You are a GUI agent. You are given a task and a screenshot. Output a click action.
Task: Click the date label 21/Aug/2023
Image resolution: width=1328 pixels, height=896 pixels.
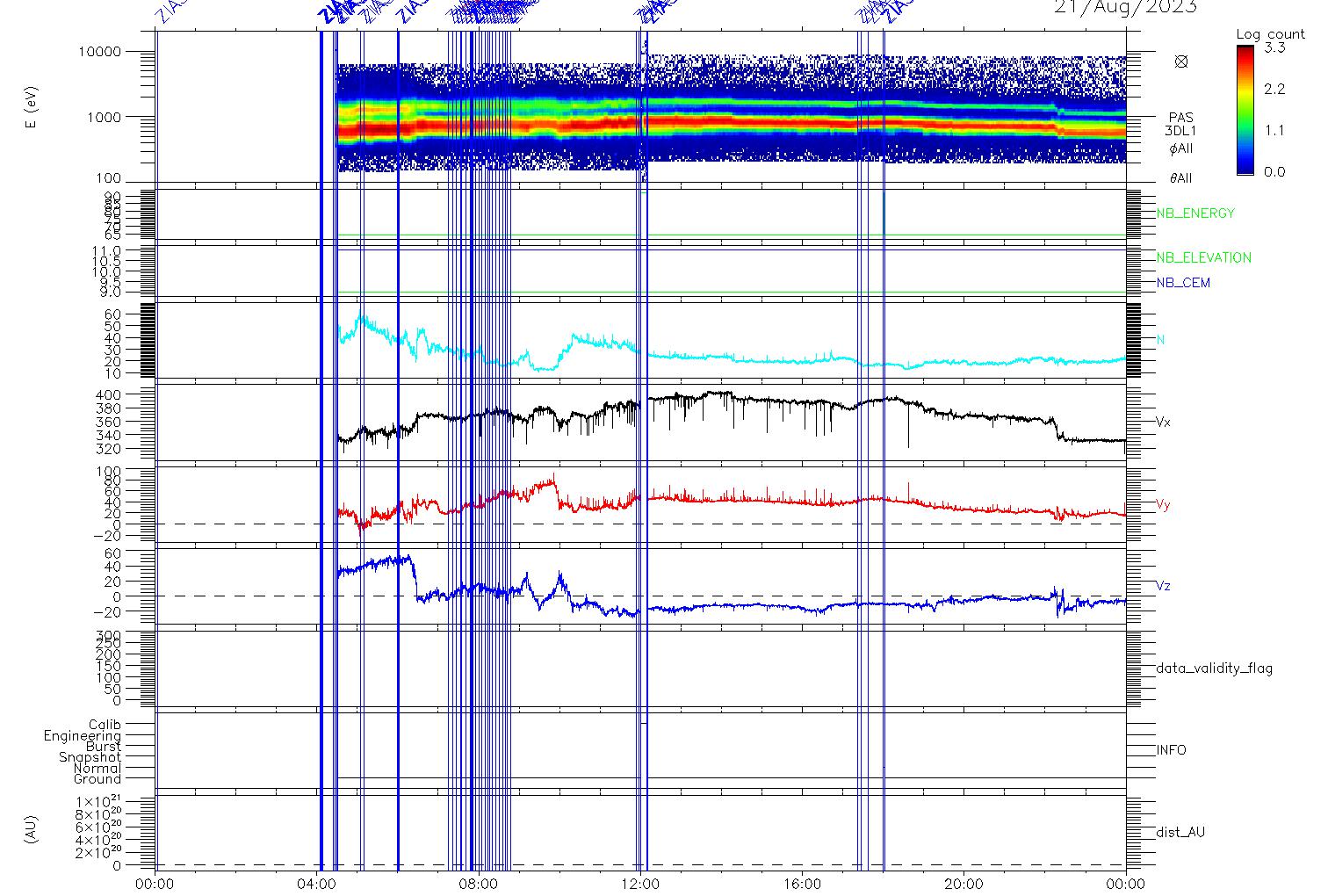coord(1125,7)
